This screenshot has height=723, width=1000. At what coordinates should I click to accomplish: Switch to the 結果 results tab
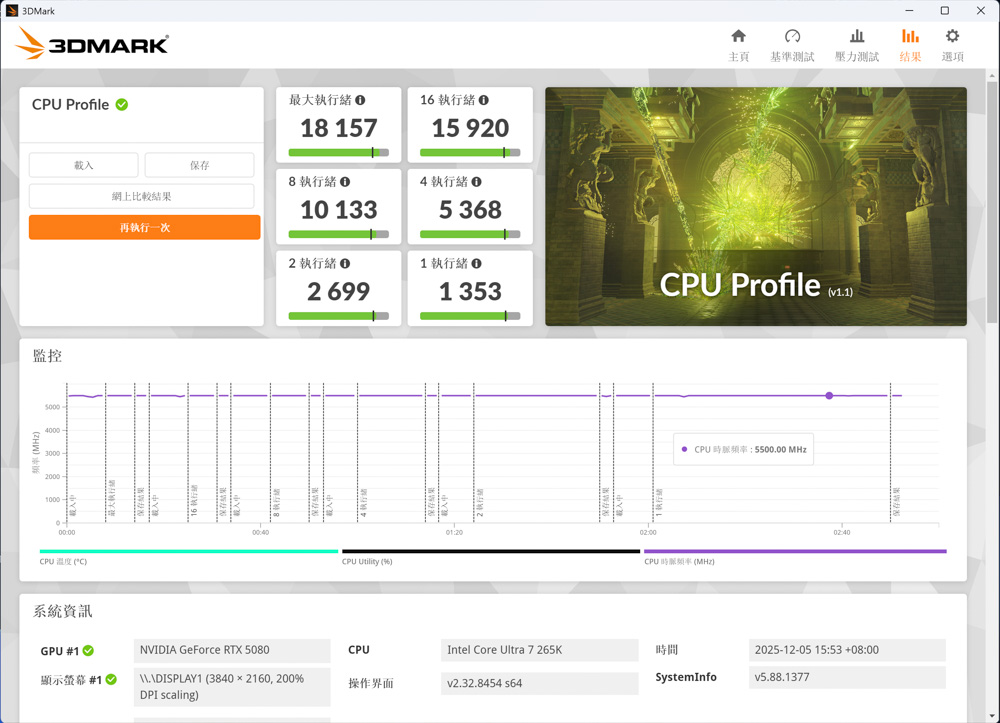click(910, 45)
